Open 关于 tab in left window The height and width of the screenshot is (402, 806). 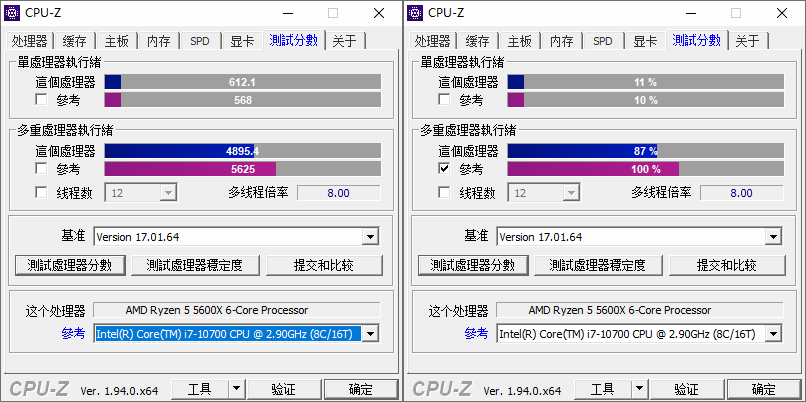point(345,41)
